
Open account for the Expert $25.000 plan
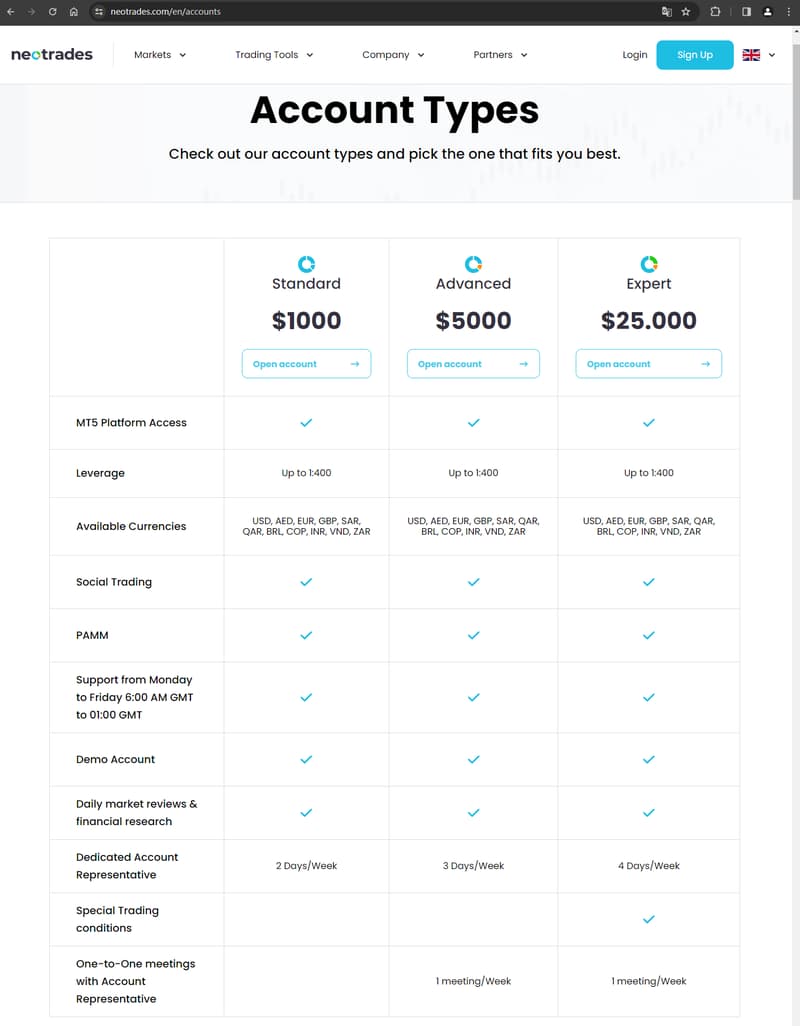coord(648,364)
